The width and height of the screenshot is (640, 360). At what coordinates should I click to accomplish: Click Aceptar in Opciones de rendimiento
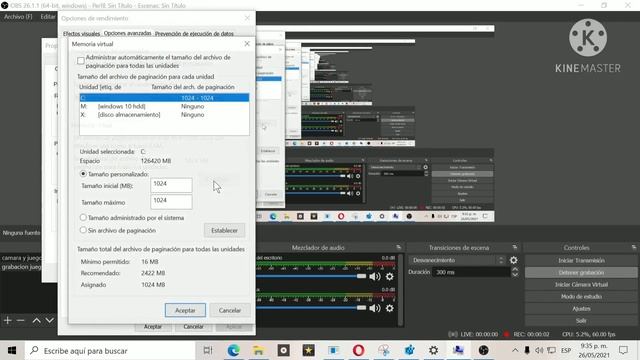tap(153, 327)
